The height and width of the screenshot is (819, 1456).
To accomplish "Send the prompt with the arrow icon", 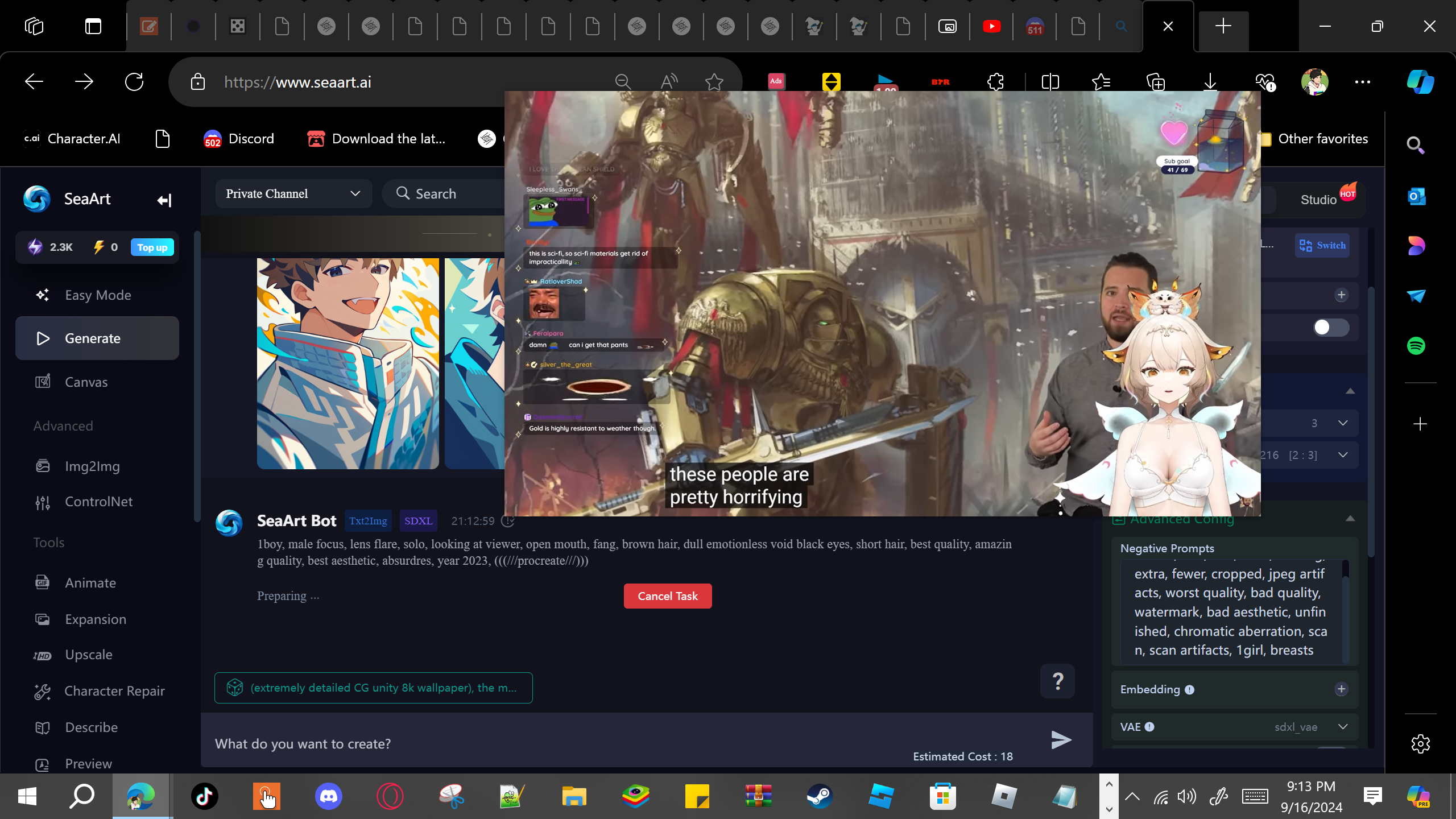I will [1061, 740].
